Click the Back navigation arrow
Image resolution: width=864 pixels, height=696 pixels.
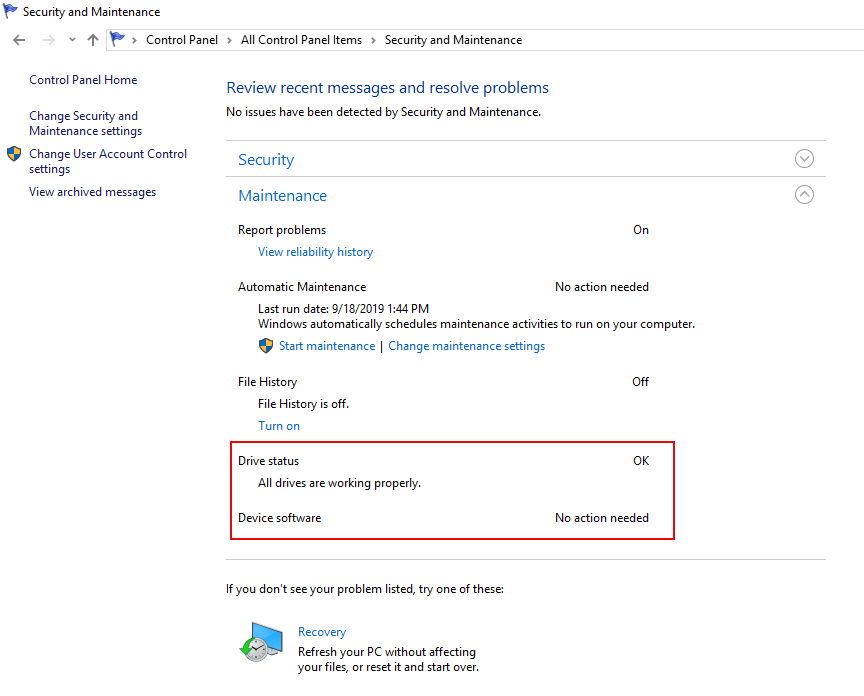click(x=19, y=40)
